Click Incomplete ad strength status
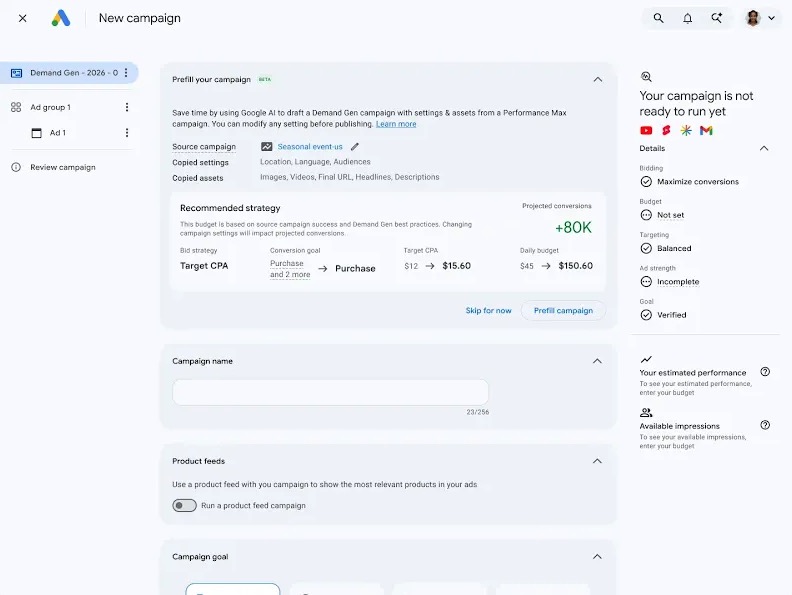This screenshot has width=792, height=595. pos(678,282)
